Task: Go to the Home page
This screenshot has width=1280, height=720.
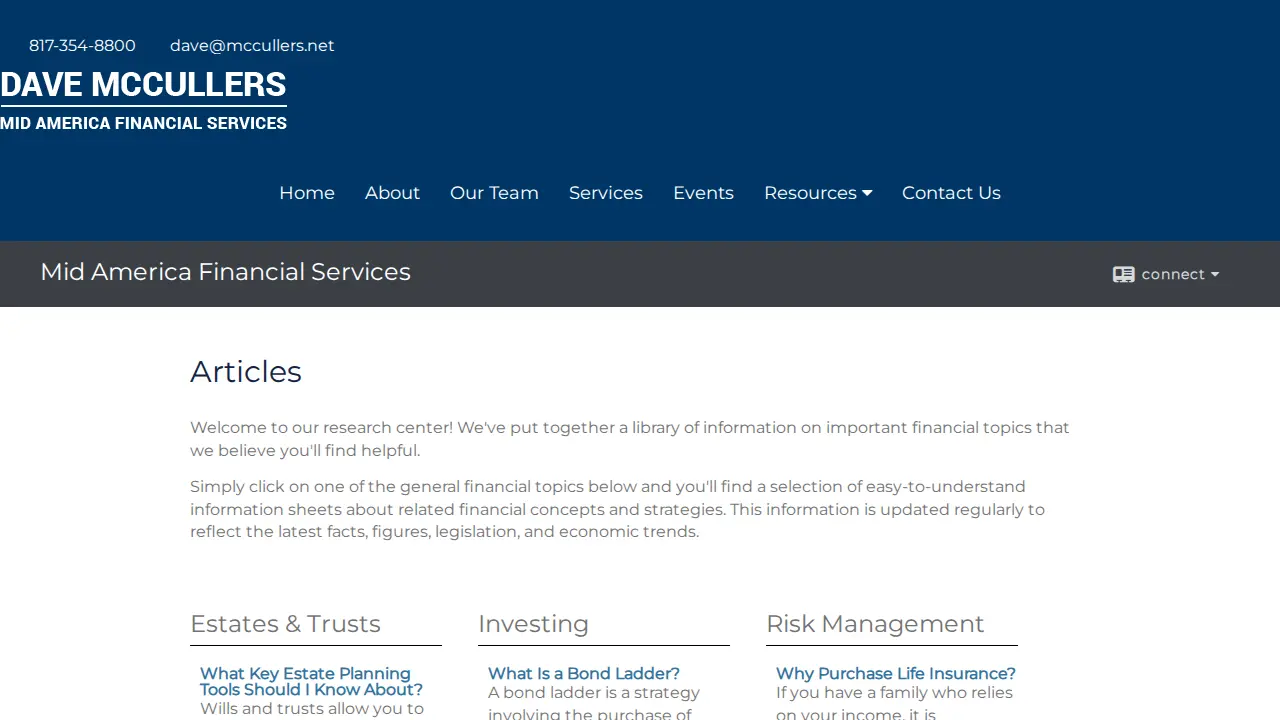Action: pos(307,193)
